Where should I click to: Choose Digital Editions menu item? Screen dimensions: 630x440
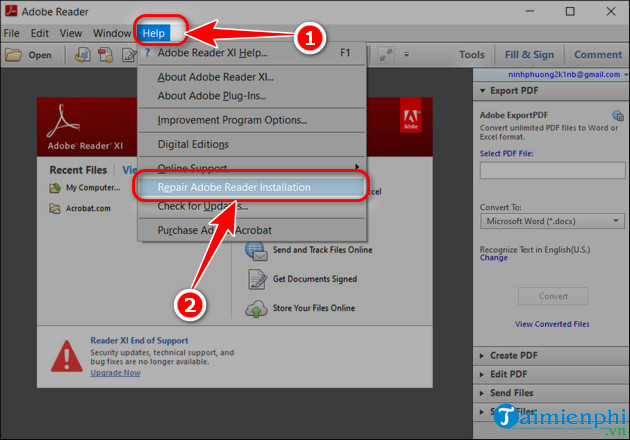pyautogui.click(x=252, y=144)
